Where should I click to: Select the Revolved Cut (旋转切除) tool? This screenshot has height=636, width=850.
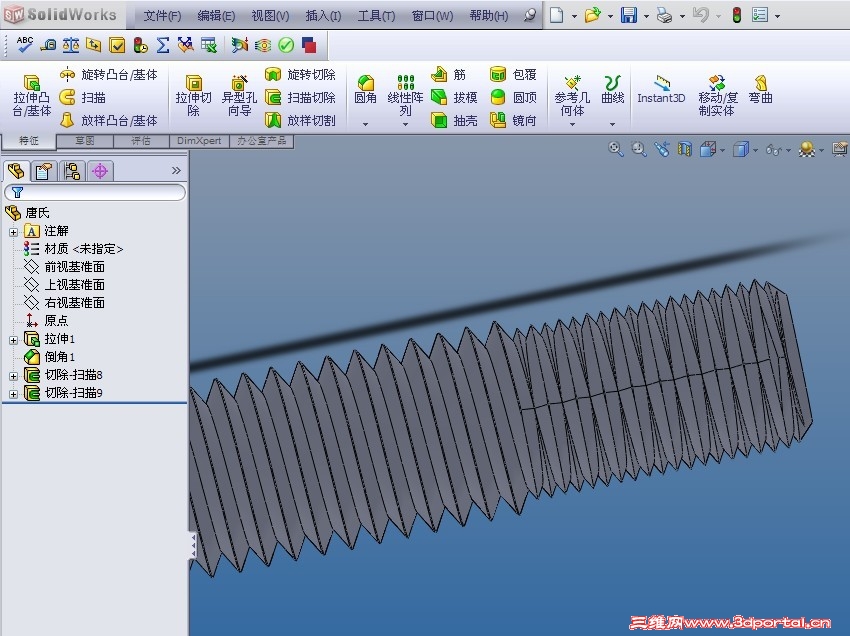(x=301, y=74)
